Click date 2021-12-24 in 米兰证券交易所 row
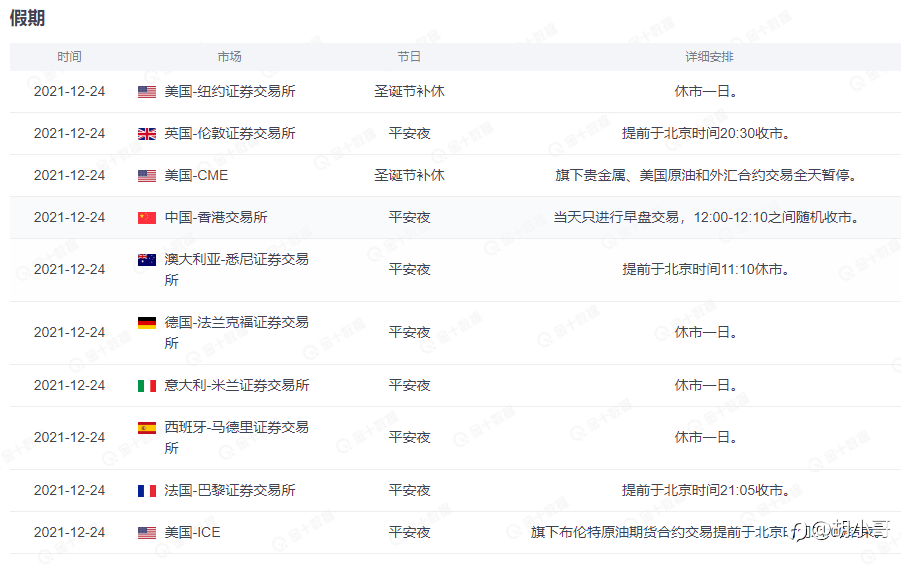The image size is (901, 567). [x=69, y=385]
